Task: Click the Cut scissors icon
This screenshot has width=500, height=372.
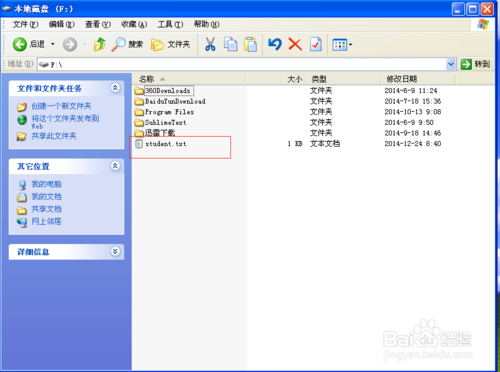Action: tap(210, 44)
